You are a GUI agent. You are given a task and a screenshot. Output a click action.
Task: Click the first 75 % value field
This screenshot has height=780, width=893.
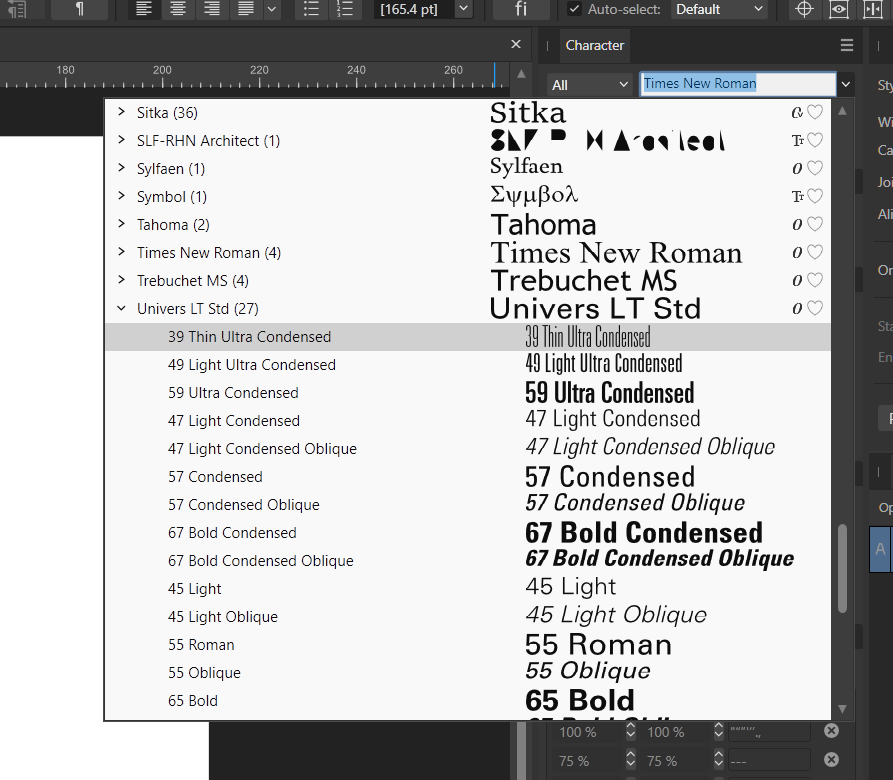pyautogui.click(x=586, y=761)
